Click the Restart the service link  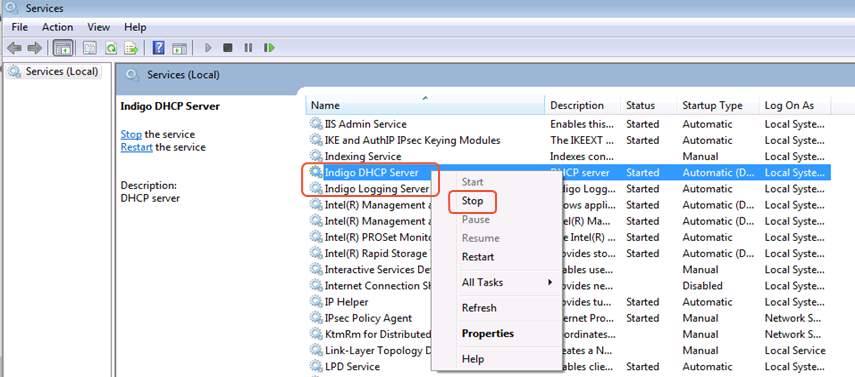coord(136,147)
